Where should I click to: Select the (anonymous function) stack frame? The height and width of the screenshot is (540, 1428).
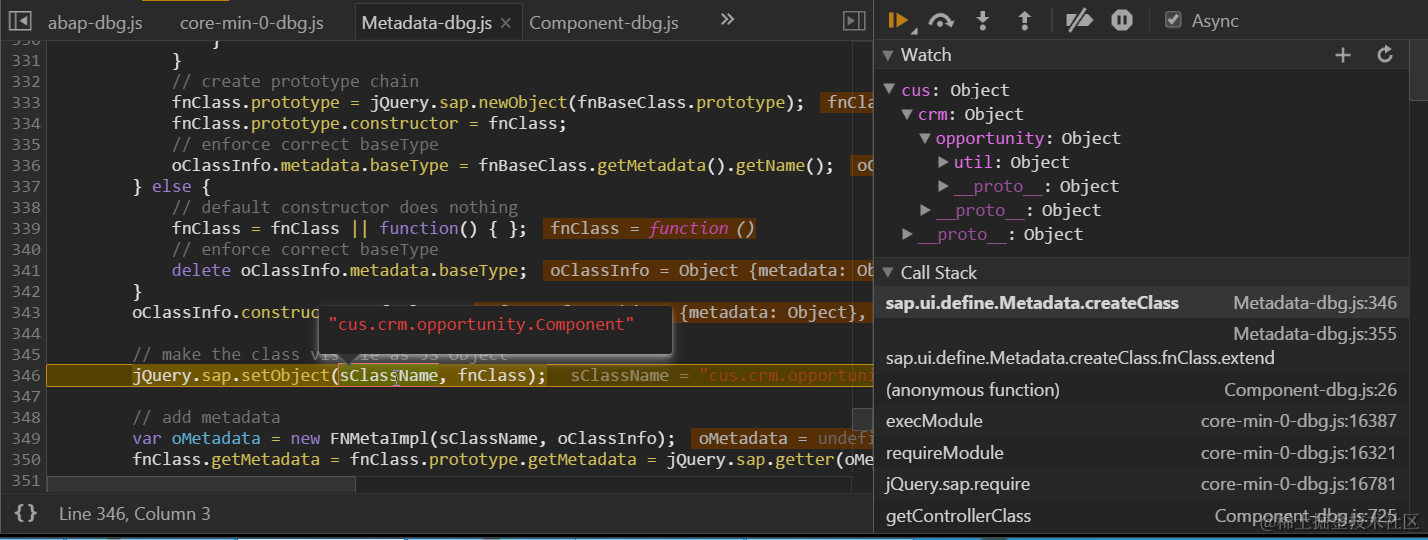tap(1141, 390)
